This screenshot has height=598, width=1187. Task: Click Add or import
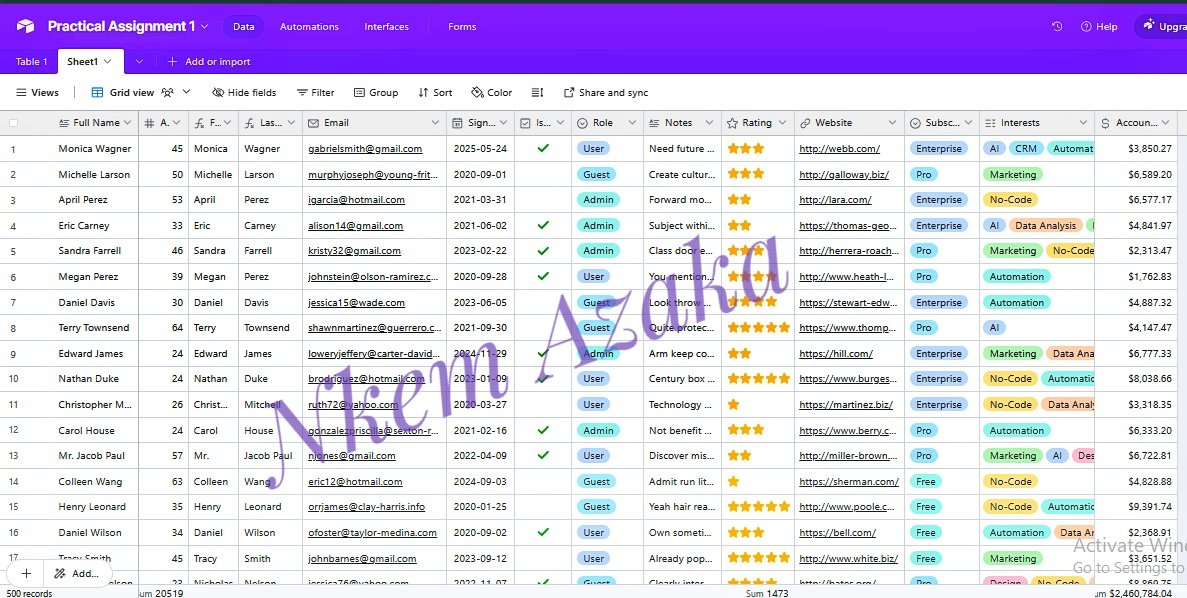(209, 61)
